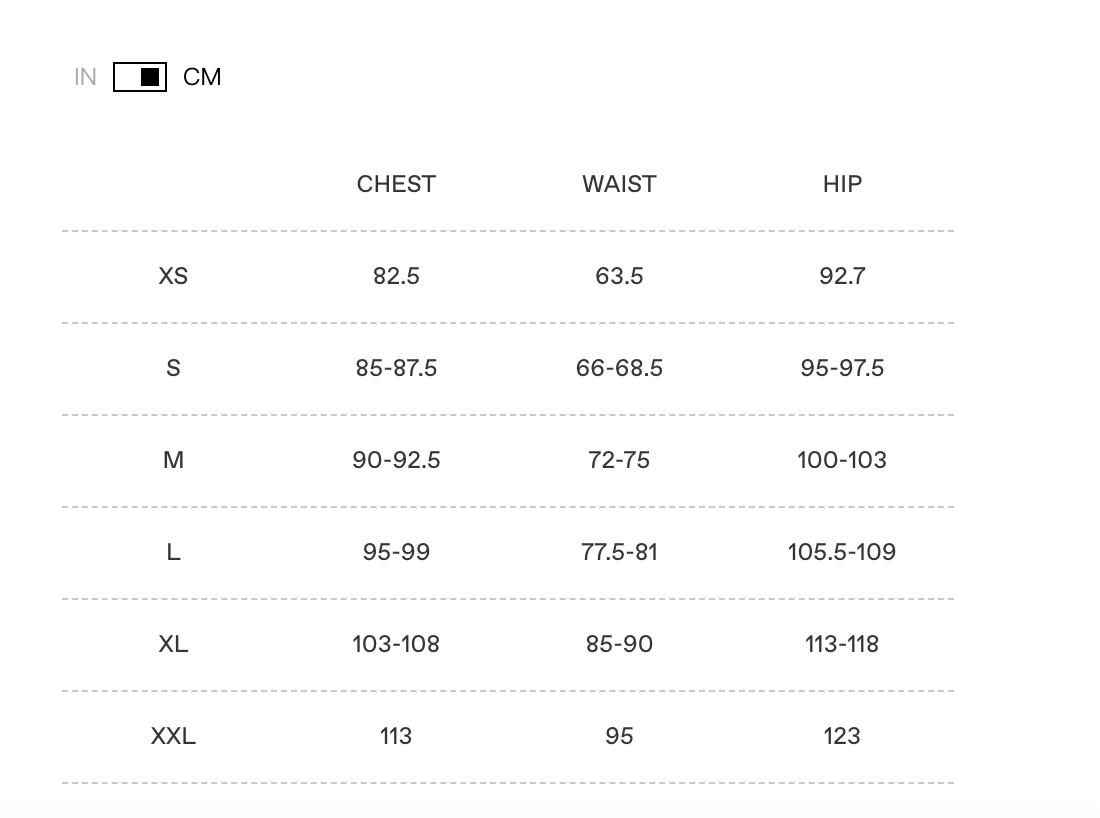Click the XS chest value 82.5
Screen dimensions: 1100x818
click(396, 276)
